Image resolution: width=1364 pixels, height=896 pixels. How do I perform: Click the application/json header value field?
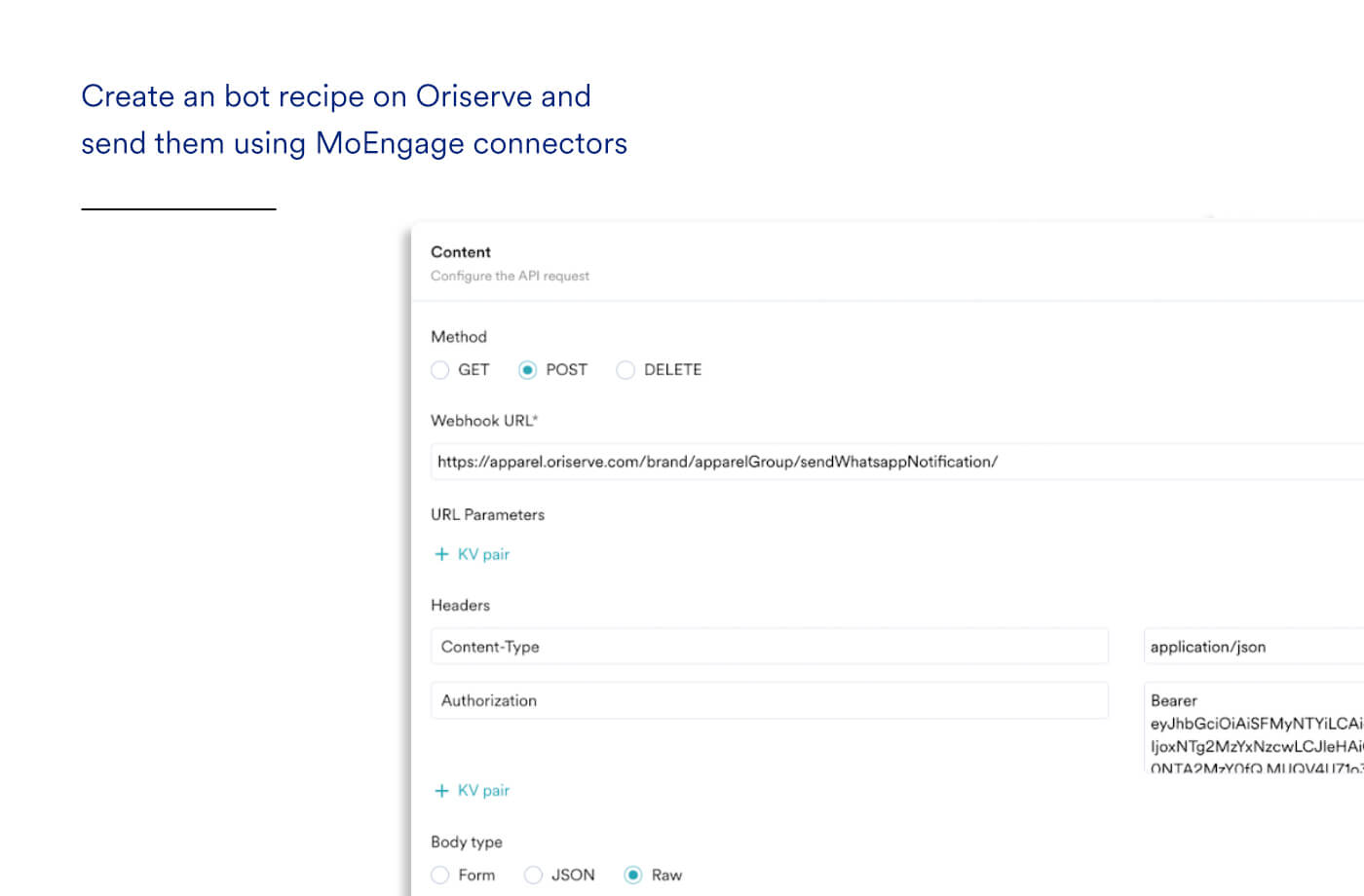point(1254,647)
